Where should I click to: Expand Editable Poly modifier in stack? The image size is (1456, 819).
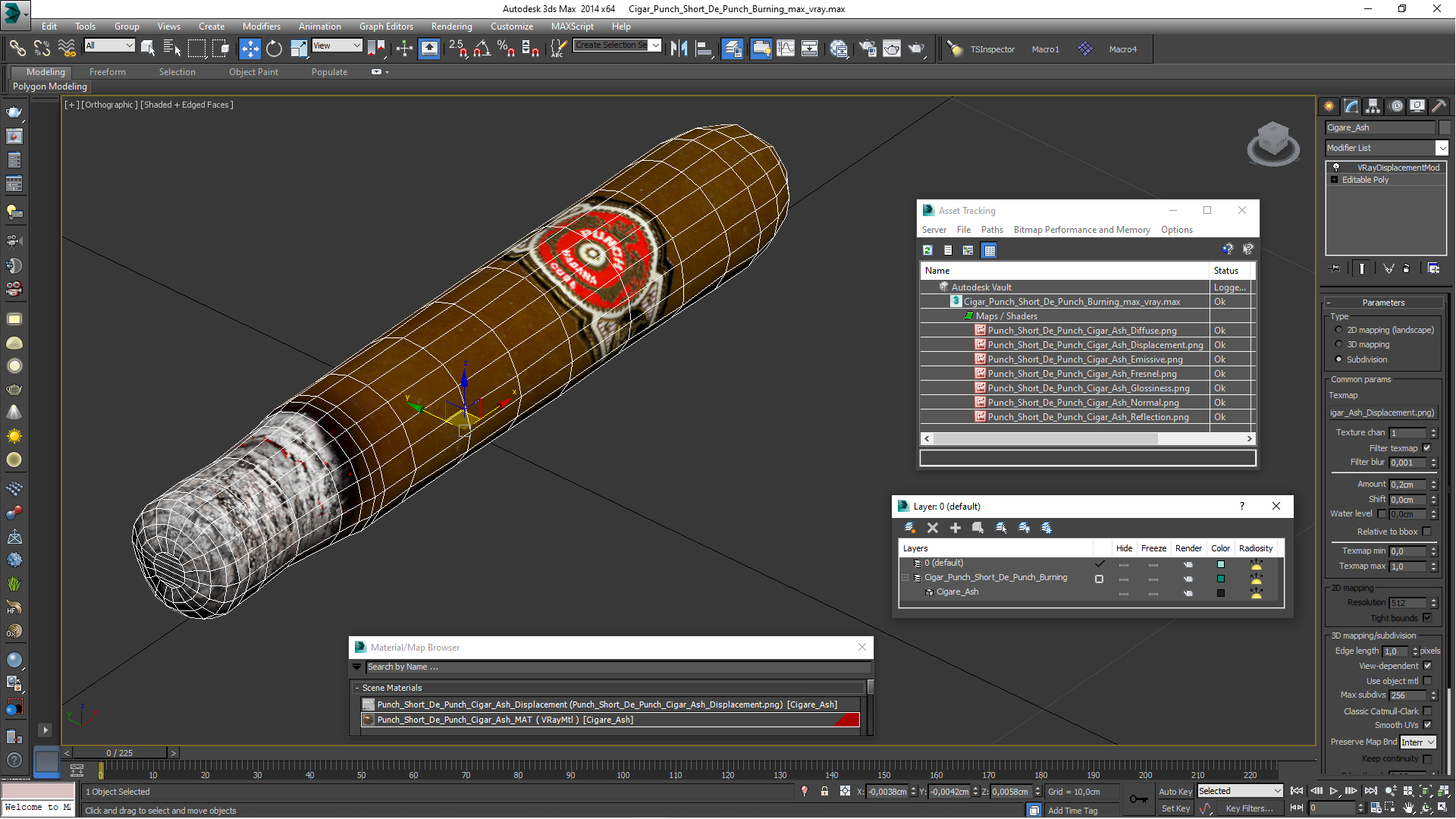tap(1334, 180)
